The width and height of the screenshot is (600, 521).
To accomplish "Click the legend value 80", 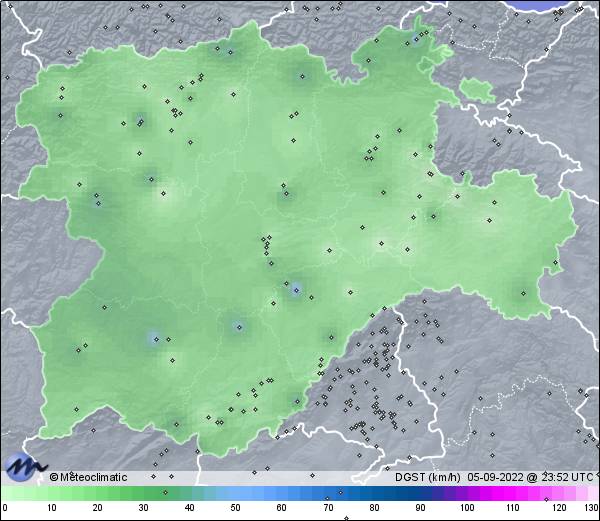I will pyautogui.click(x=375, y=508).
